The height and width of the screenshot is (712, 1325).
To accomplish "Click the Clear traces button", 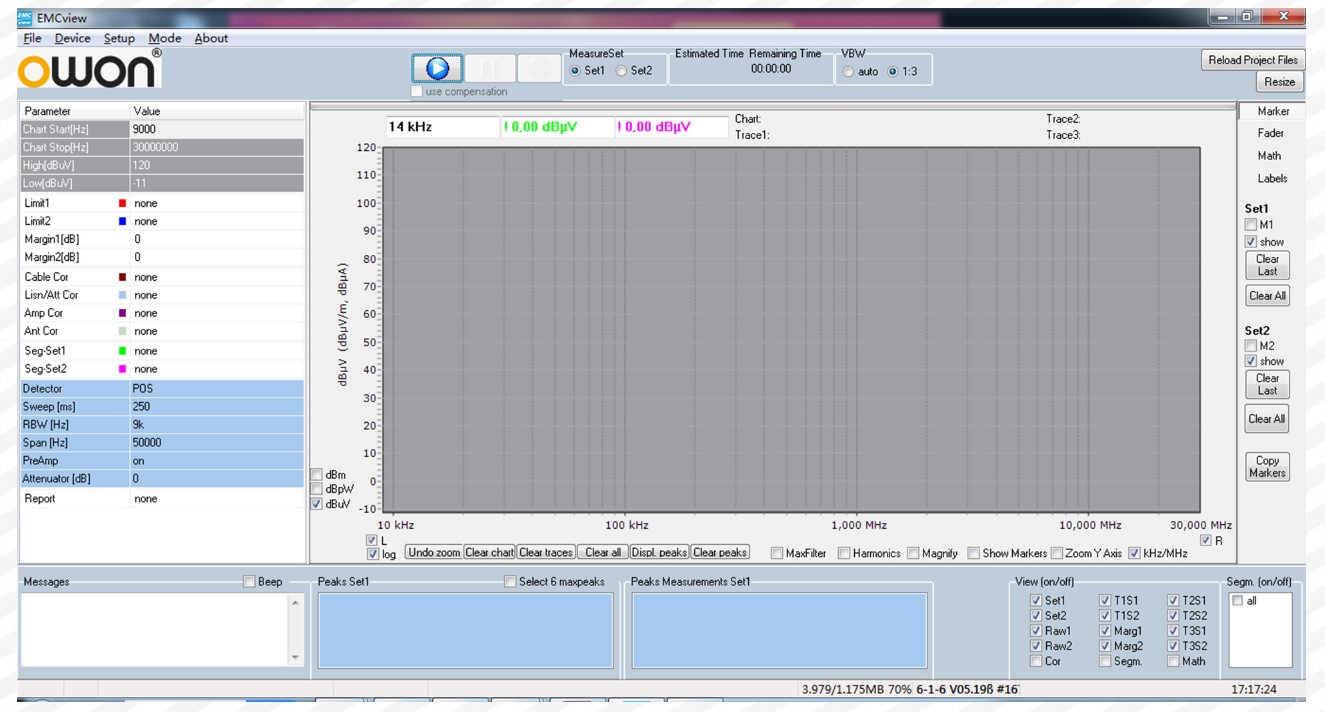I will (546, 553).
